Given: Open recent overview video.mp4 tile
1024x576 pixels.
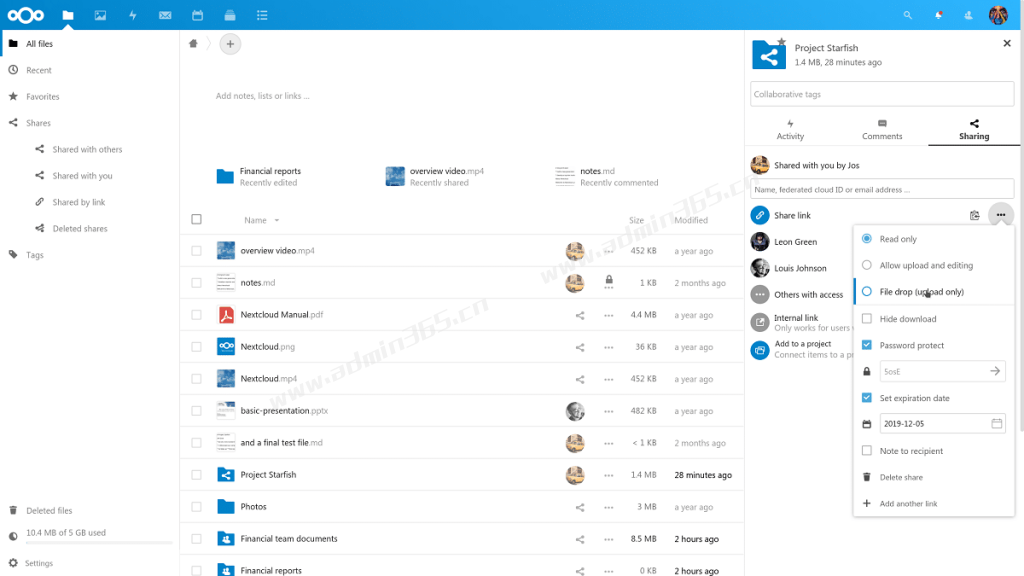Looking at the screenshot, I should point(435,176).
